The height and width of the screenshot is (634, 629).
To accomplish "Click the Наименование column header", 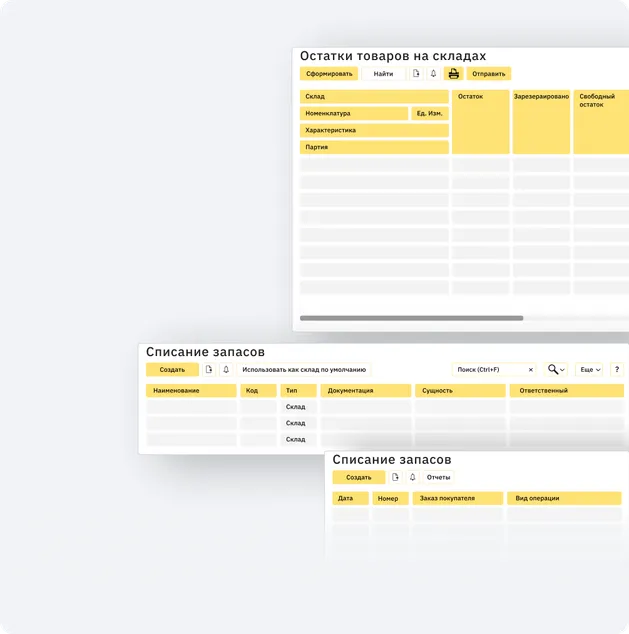I will click(x=191, y=391).
